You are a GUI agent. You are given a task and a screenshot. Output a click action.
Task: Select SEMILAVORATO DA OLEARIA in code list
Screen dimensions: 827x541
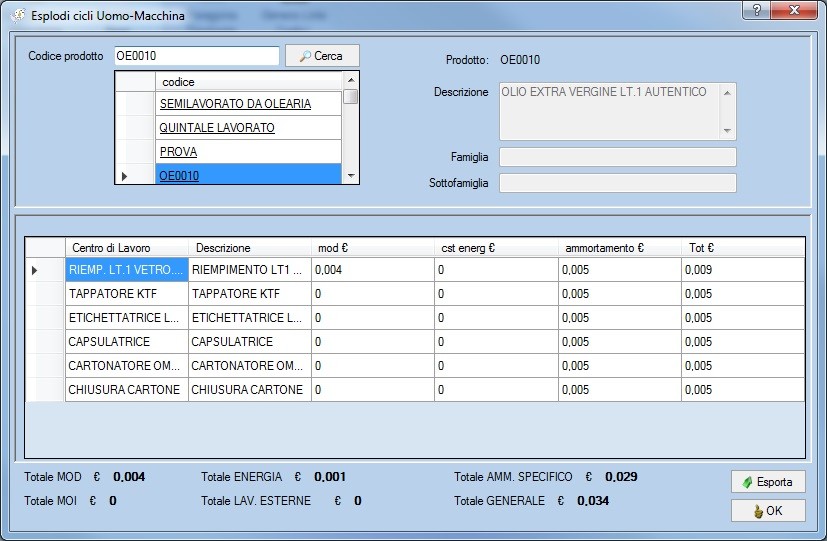click(248, 103)
